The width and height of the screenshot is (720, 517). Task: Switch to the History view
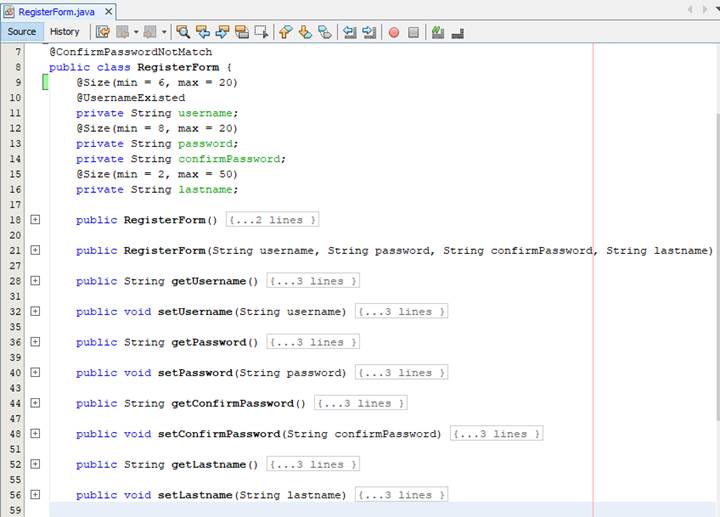click(64, 32)
